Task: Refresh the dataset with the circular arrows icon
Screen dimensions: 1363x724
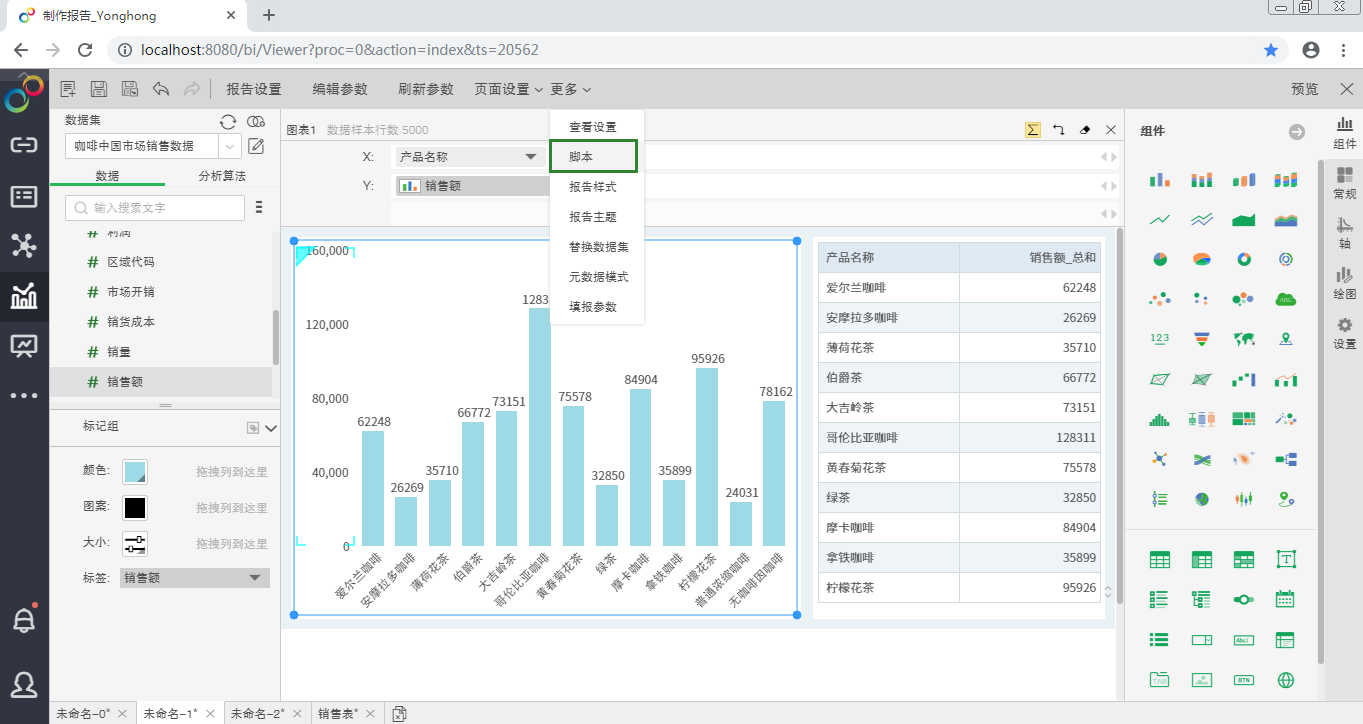Action: click(228, 121)
